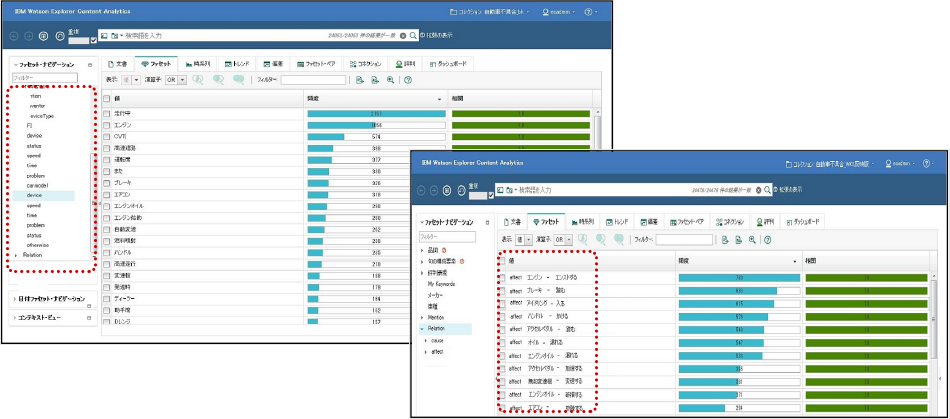Open the user account dropdown in the front window
Screen dimensions: 950x419
pyautogui.click(x=901, y=163)
